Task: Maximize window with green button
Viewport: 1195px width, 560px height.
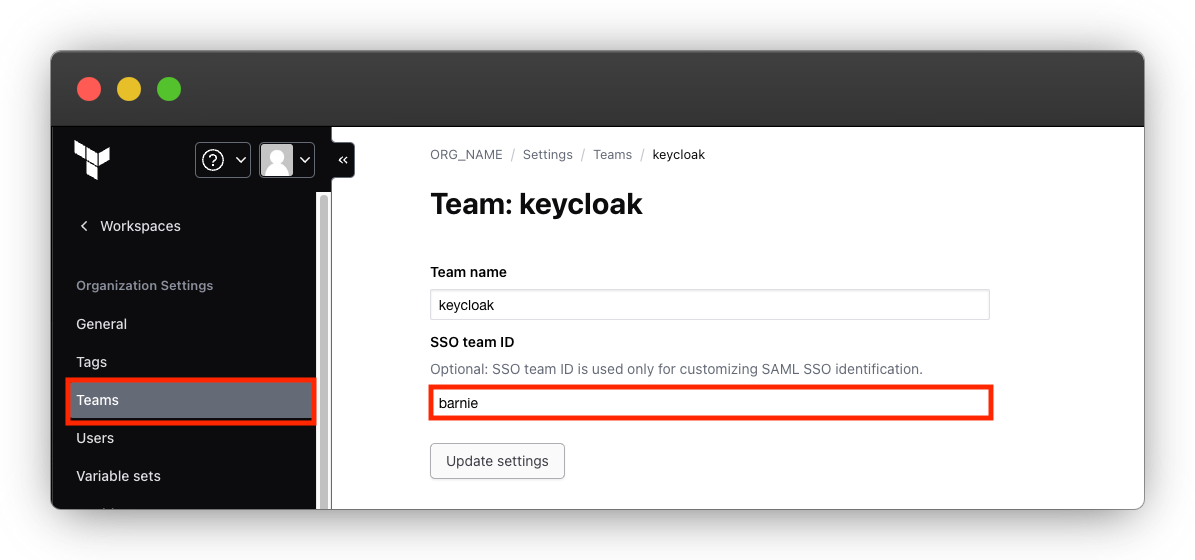Action: [x=168, y=89]
